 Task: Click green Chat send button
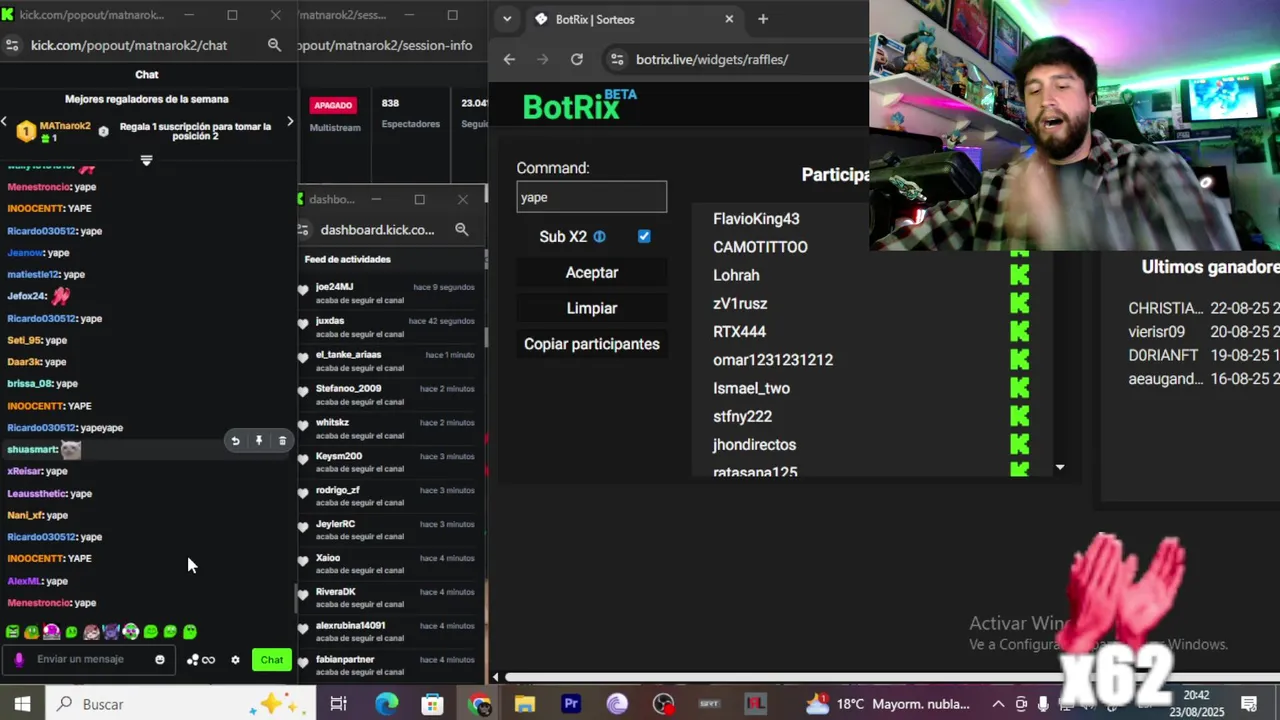coord(272,660)
